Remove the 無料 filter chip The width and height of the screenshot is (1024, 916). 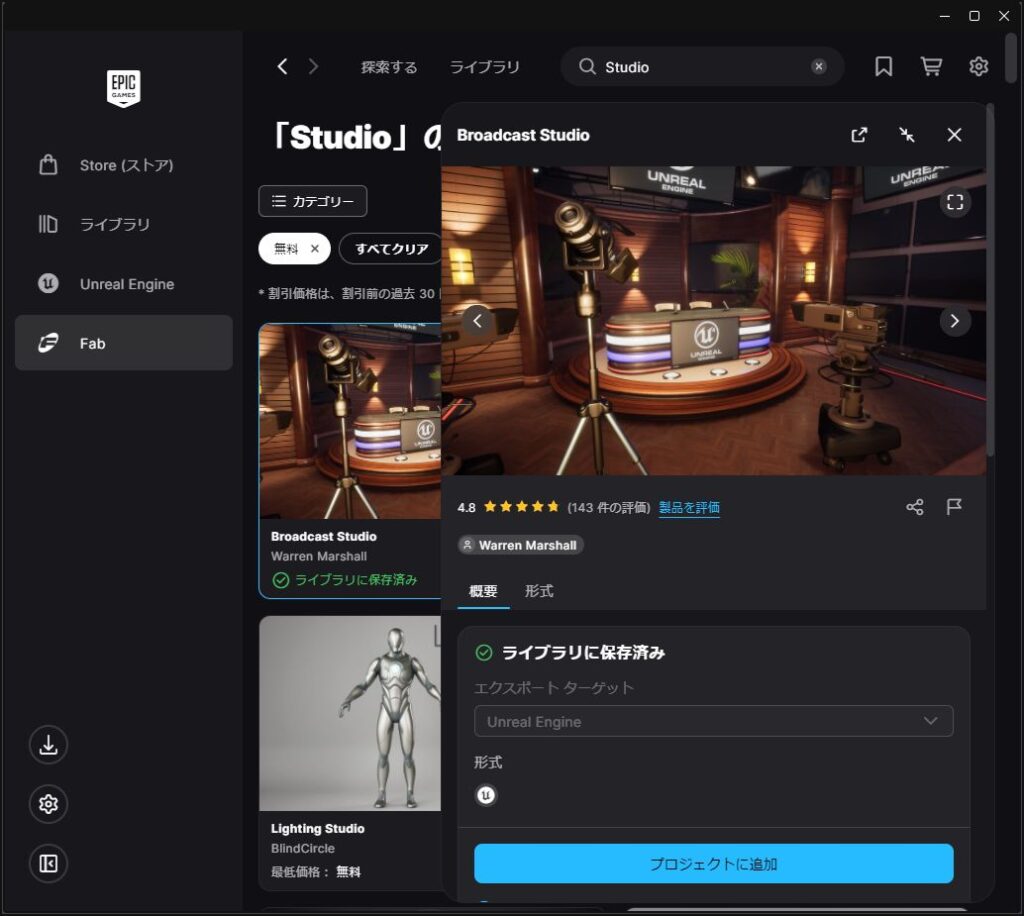(x=314, y=249)
